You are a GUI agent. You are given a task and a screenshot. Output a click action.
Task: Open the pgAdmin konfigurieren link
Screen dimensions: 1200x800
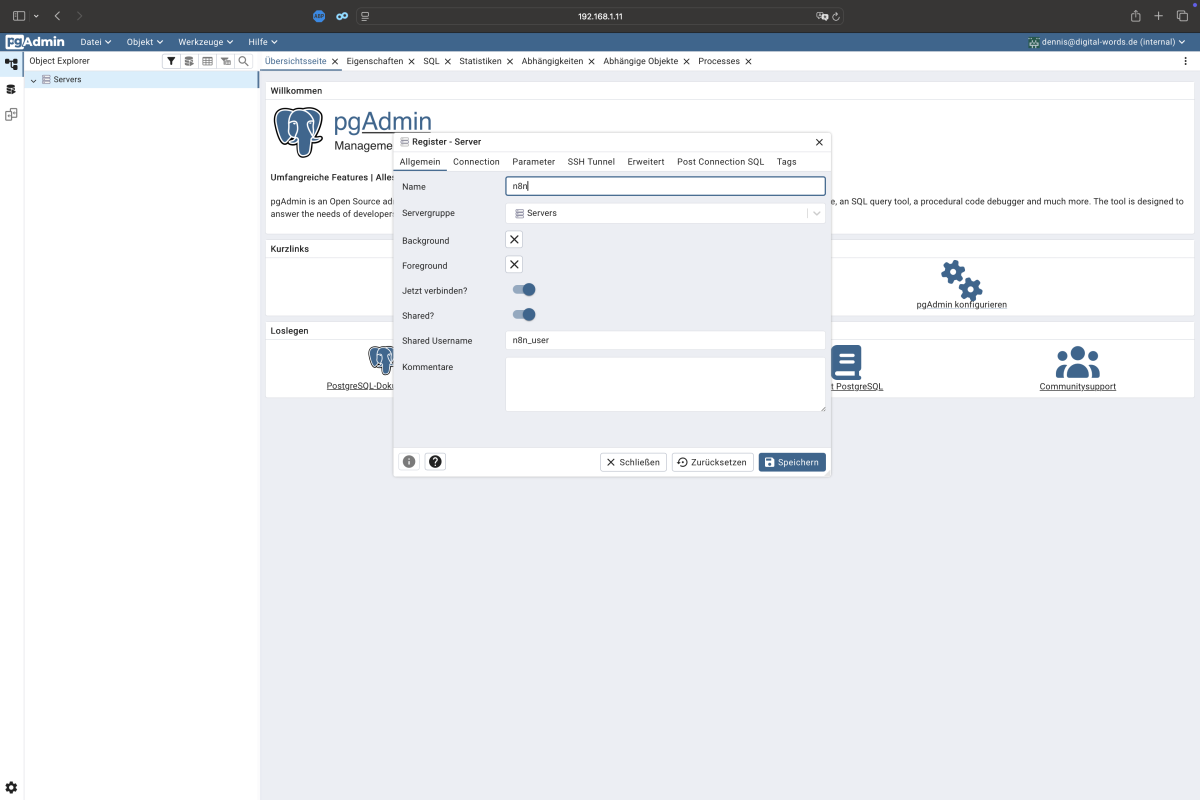point(961,305)
